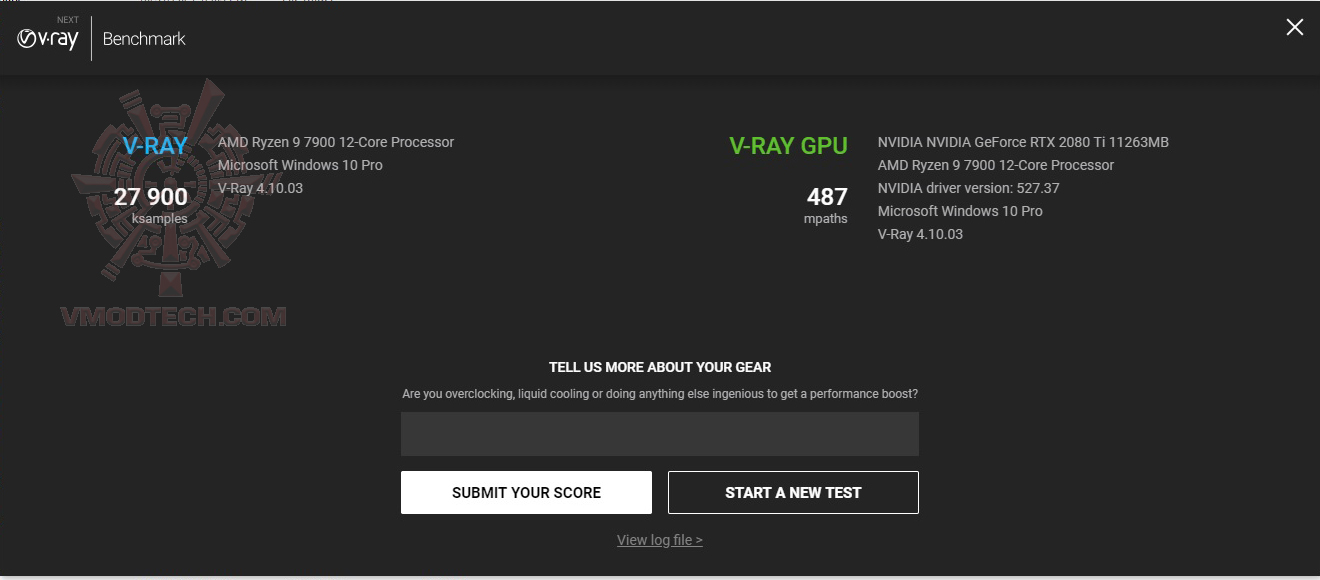Image resolution: width=1320 pixels, height=580 pixels.
Task: Open the View log file link
Action: tap(660, 540)
